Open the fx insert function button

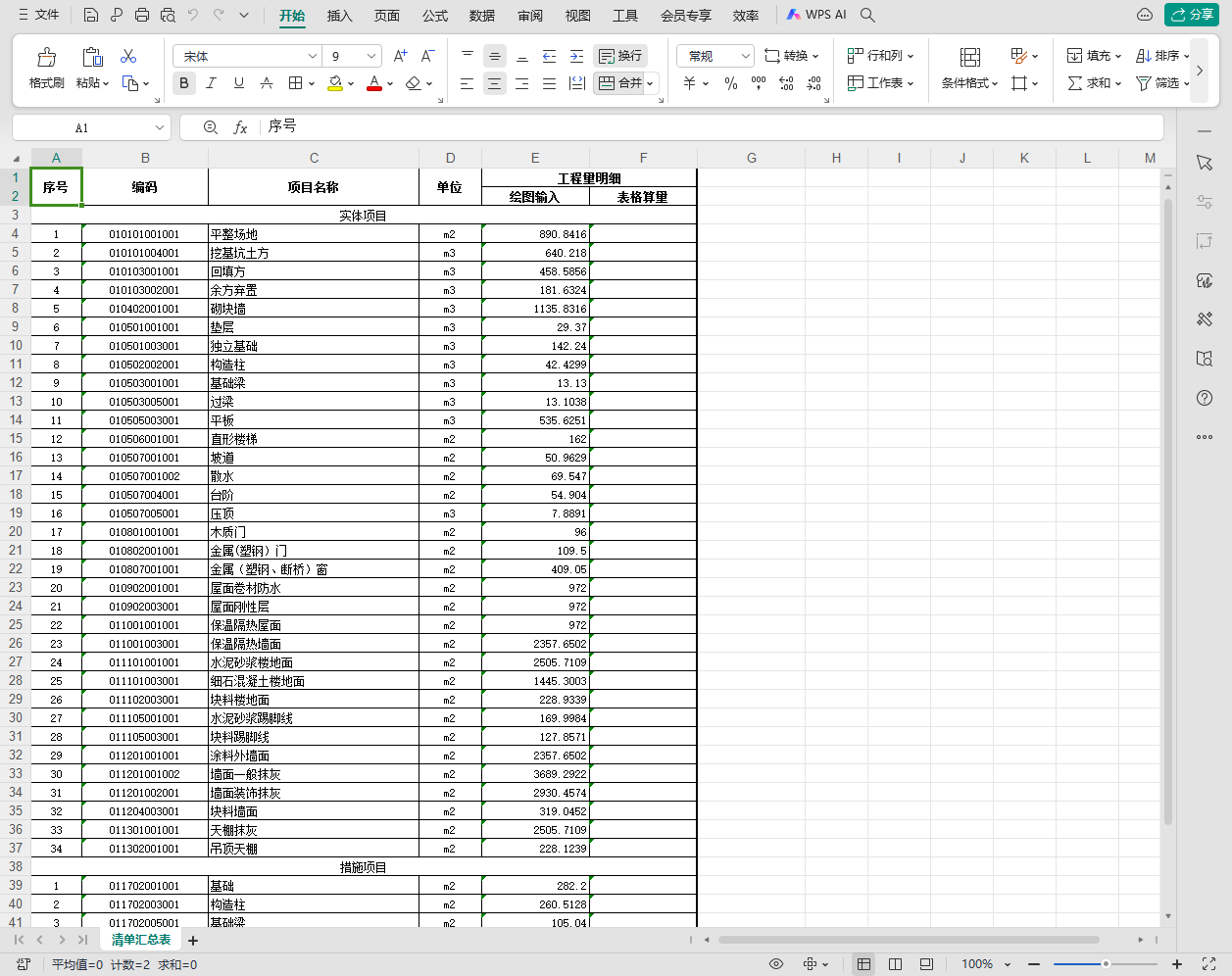click(x=240, y=127)
